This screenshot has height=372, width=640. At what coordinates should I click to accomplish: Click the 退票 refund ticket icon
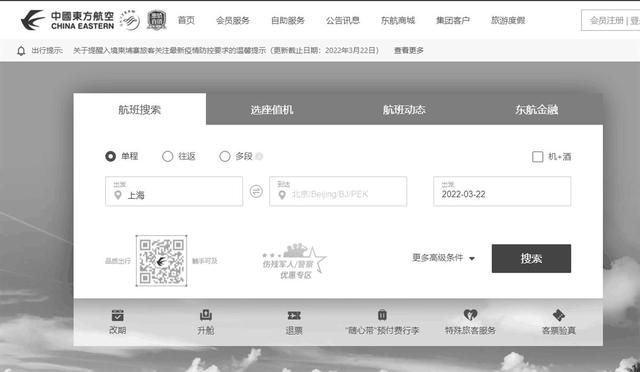(294, 315)
